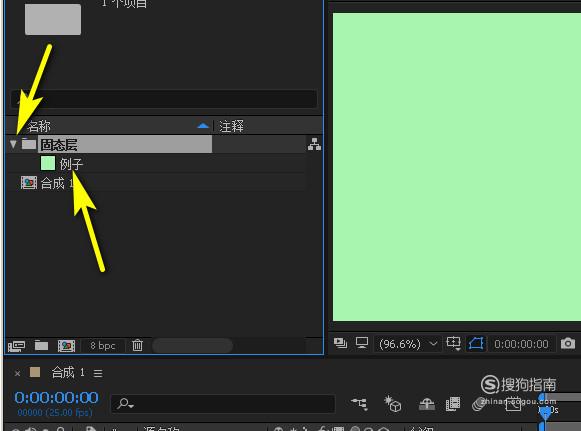
Task: Toggle mask and shape path visibility
Action: pos(476,344)
